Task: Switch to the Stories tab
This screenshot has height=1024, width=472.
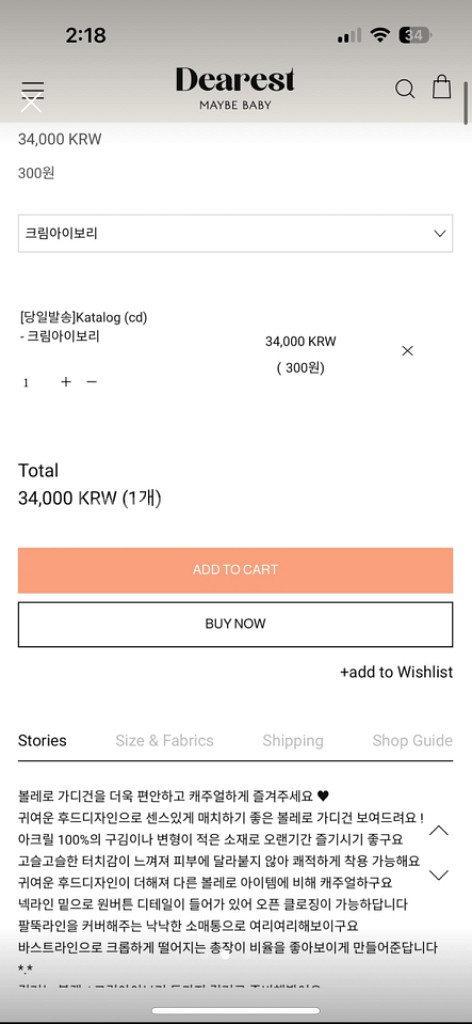Action: pyautogui.click(x=42, y=741)
